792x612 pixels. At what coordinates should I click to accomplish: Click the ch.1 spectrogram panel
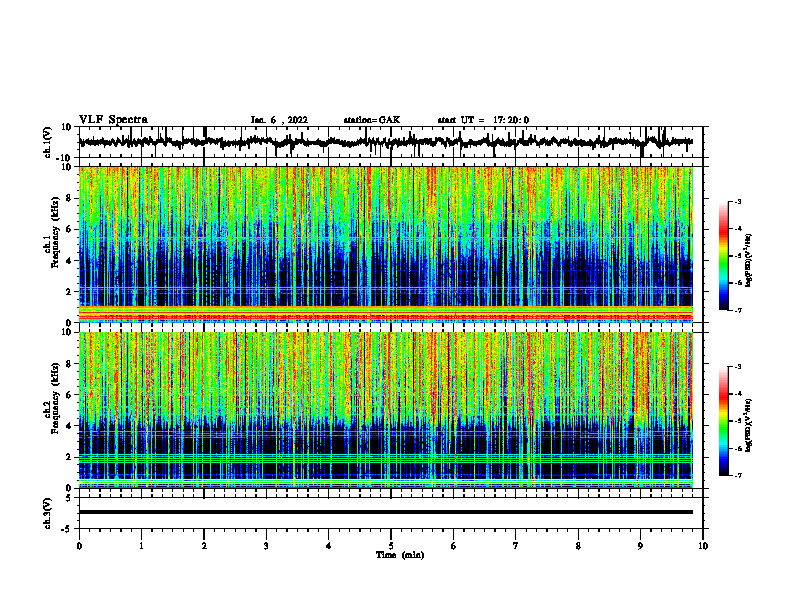pos(385,244)
